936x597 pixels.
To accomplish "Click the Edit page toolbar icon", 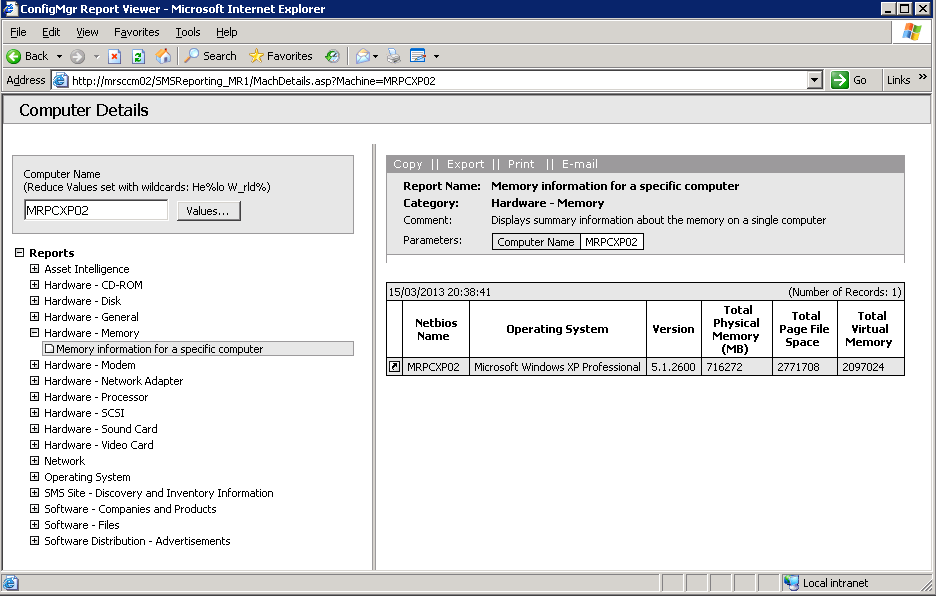I will (418, 56).
